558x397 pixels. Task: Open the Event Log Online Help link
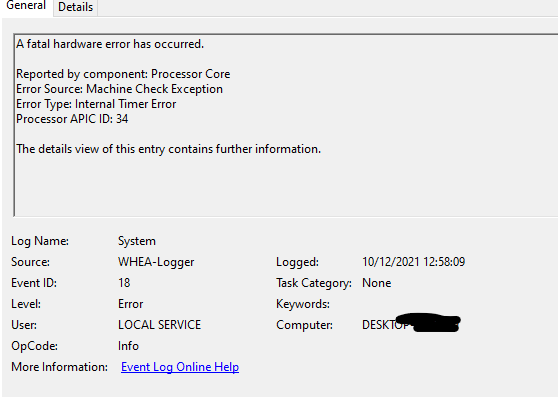pyautogui.click(x=180, y=367)
